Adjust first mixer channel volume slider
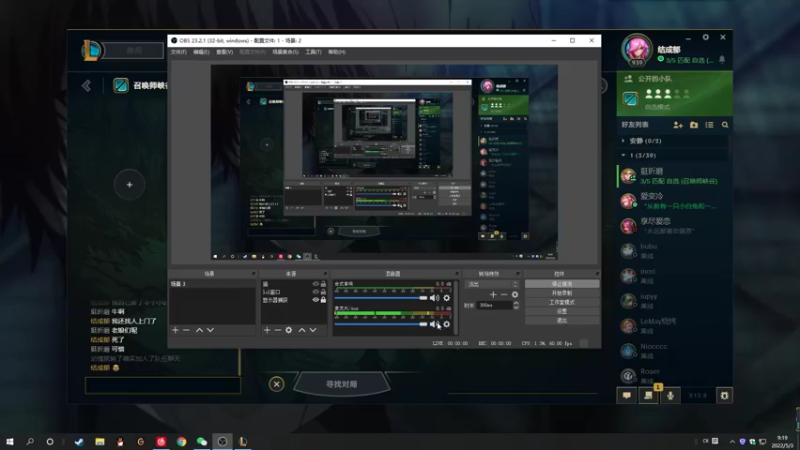 tap(381, 298)
